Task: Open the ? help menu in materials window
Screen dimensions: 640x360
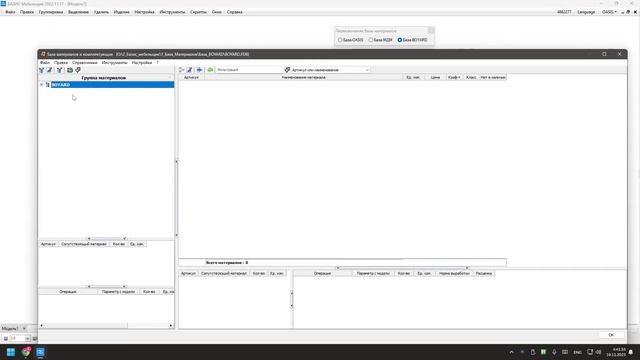Action: pos(157,62)
